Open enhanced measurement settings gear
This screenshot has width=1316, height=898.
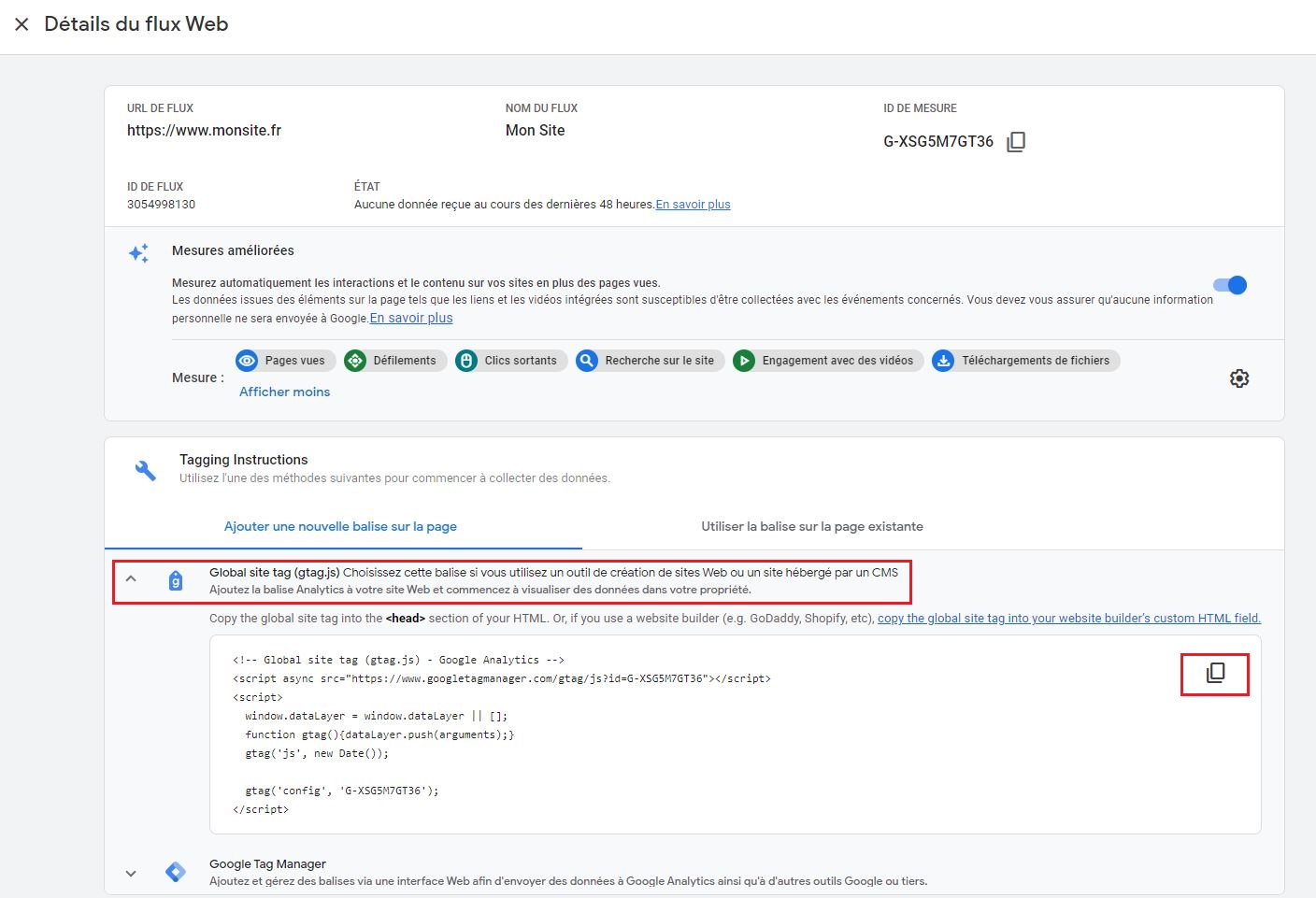[x=1239, y=378]
